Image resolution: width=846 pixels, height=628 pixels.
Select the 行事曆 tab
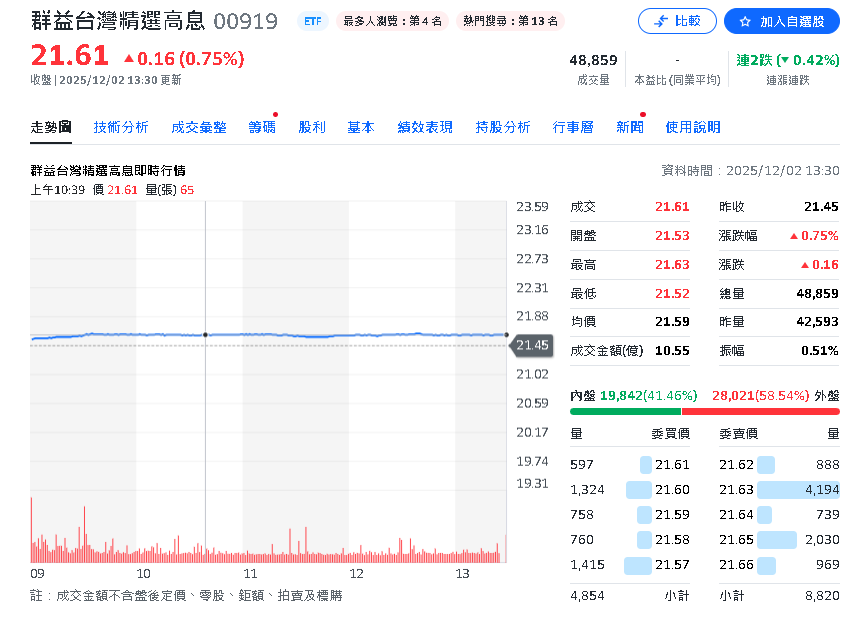pos(572,127)
